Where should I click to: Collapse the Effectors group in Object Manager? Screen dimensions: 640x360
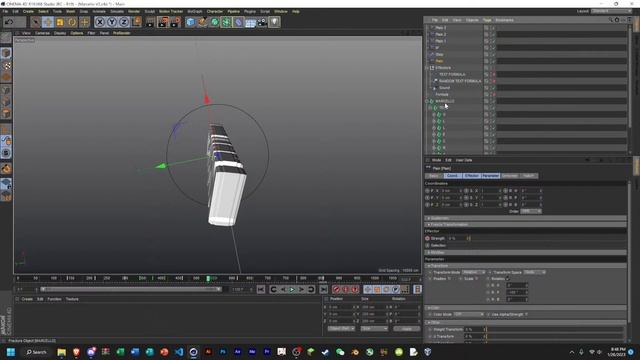click(427, 68)
